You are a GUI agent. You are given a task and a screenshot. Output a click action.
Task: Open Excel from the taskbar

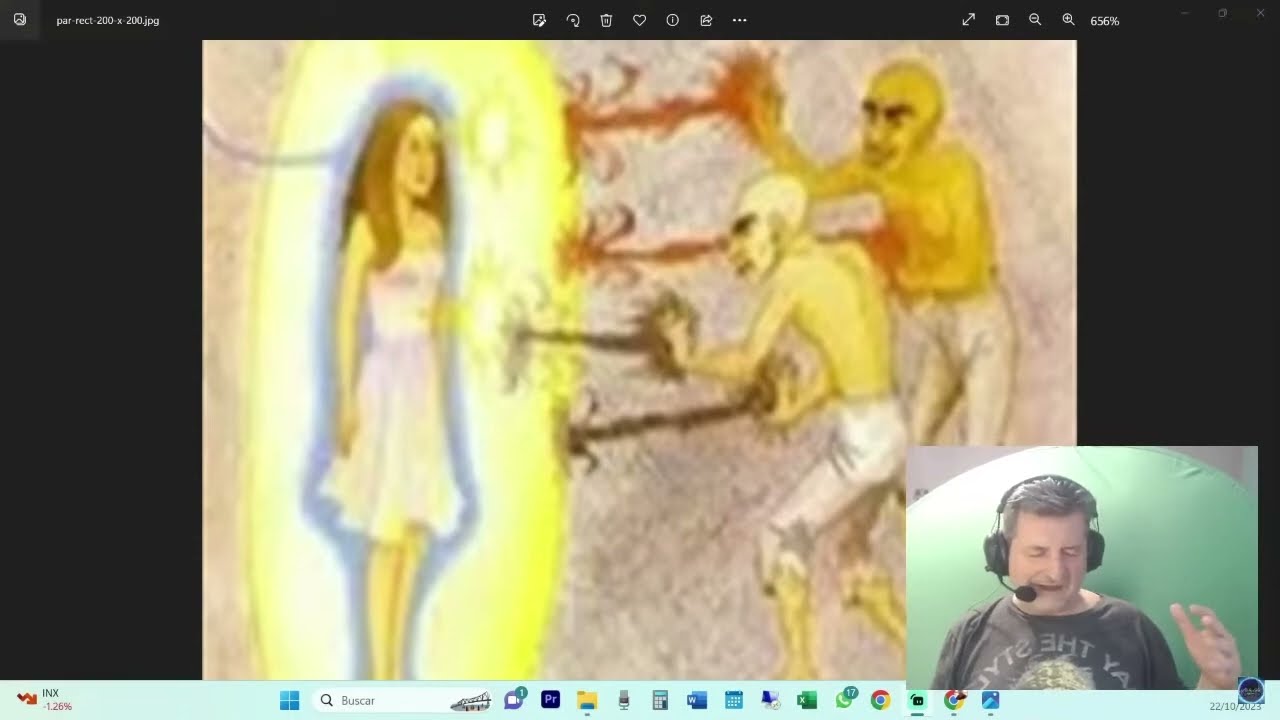[x=807, y=700]
